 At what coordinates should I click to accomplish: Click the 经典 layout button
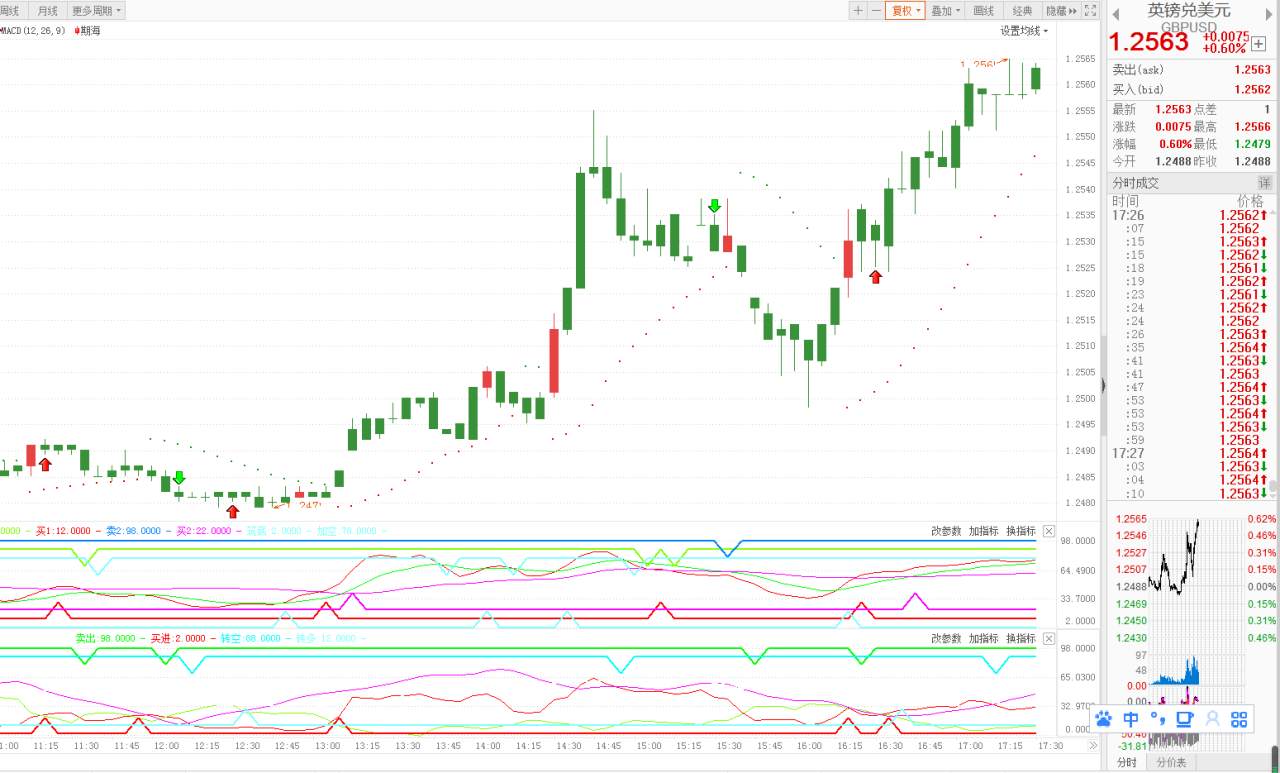pyautogui.click(x=1022, y=11)
